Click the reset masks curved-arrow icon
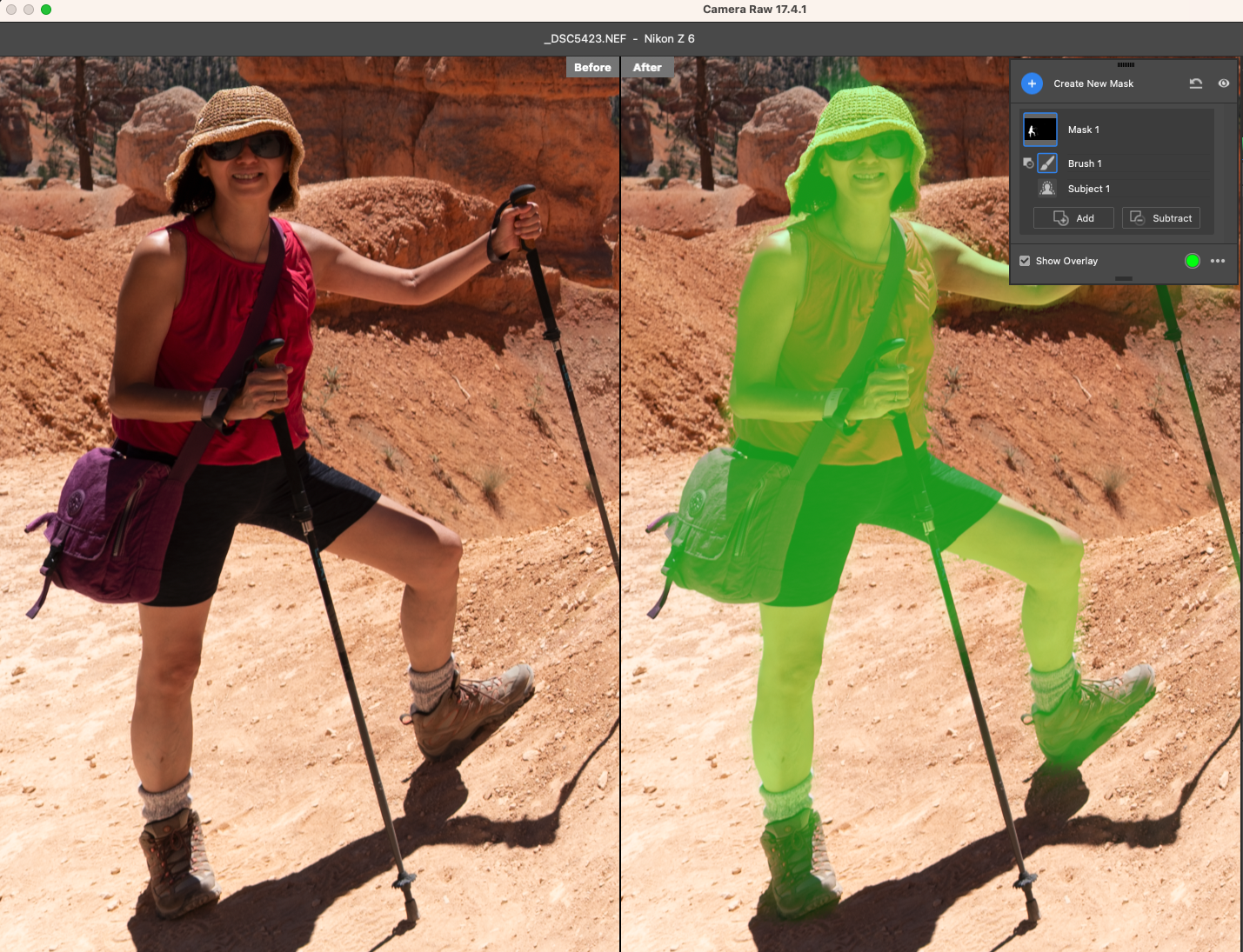 [x=1196, y=83]
